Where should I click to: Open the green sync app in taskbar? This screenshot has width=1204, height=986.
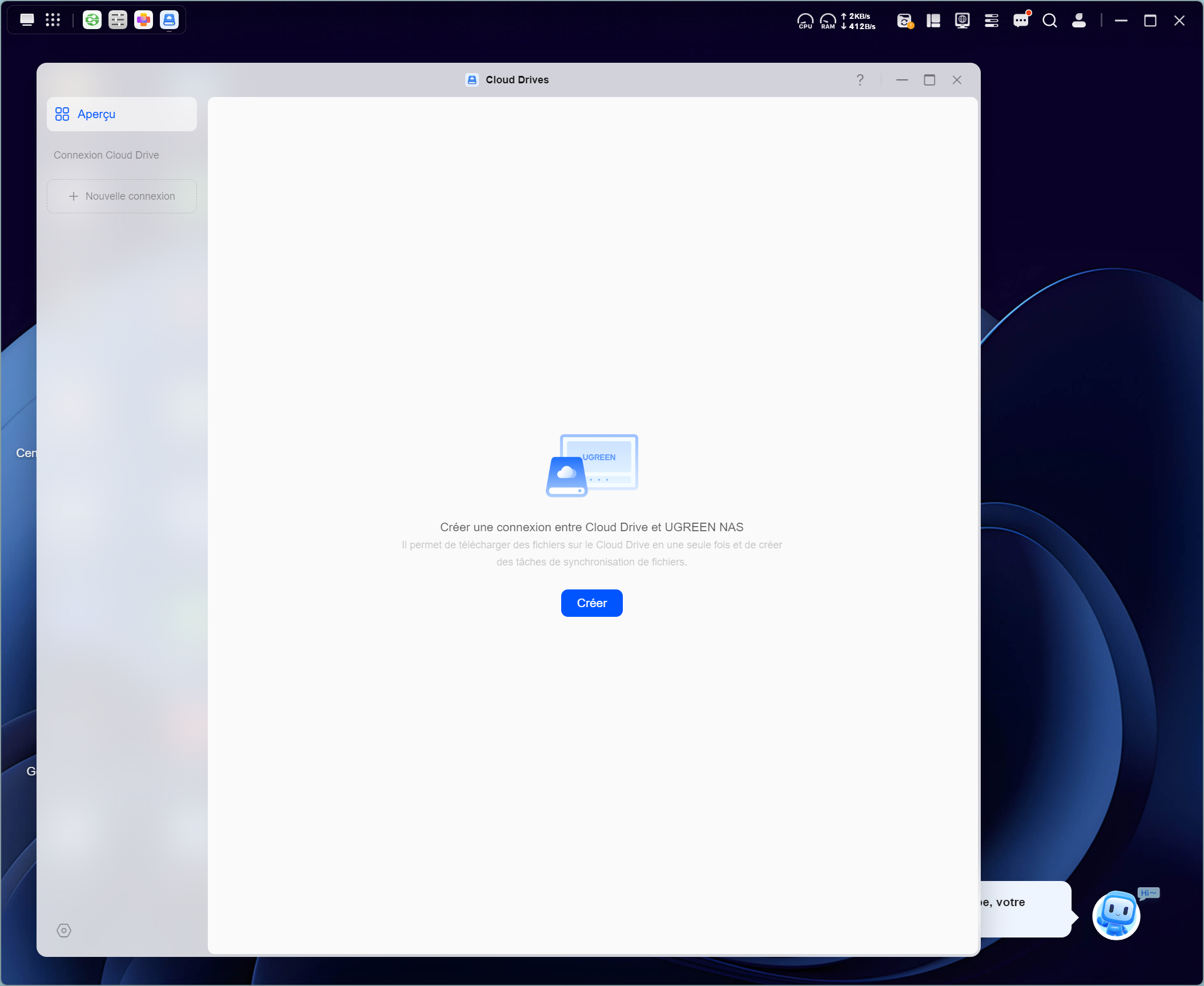pos(92,20)
